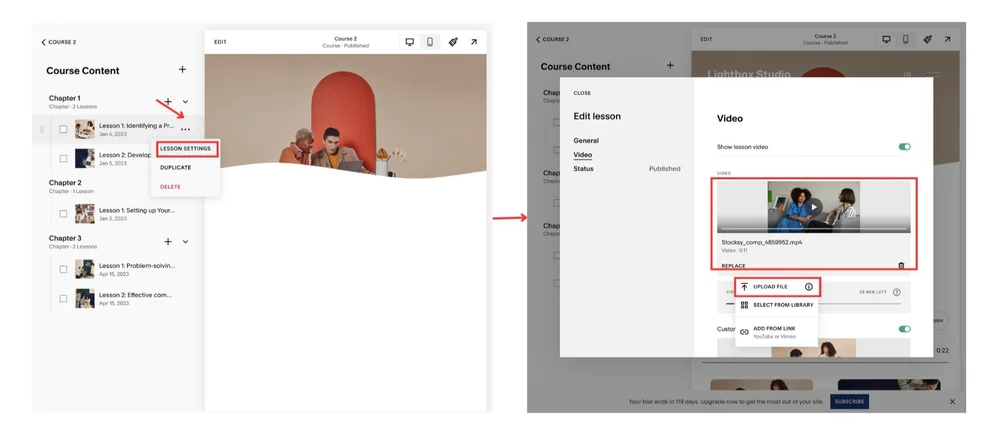The image size is (1000, 445).
Task: Select Lesson 1: Setting up Your... row text
Action: coord(136,210)
